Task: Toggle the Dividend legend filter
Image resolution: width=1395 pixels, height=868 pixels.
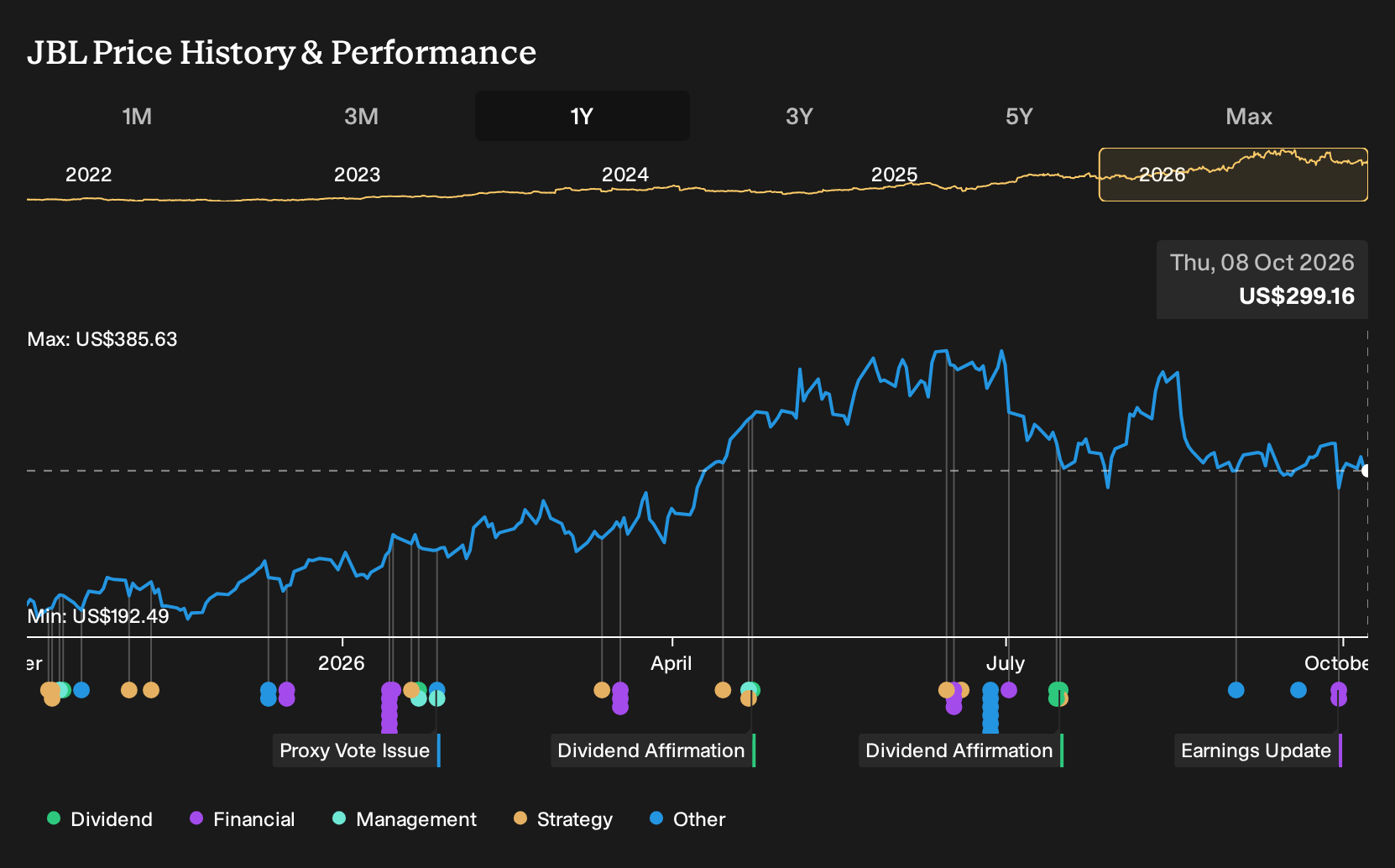Action: tap(100, 819)
